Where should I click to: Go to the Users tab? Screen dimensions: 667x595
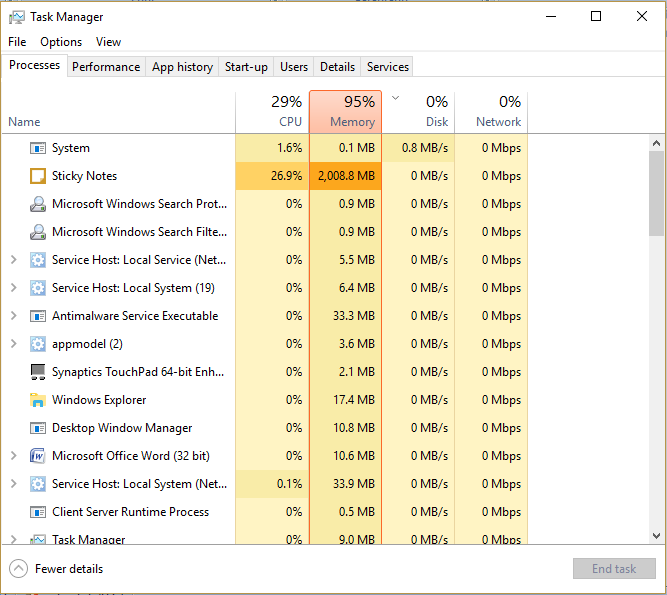(x=294, y=67)
